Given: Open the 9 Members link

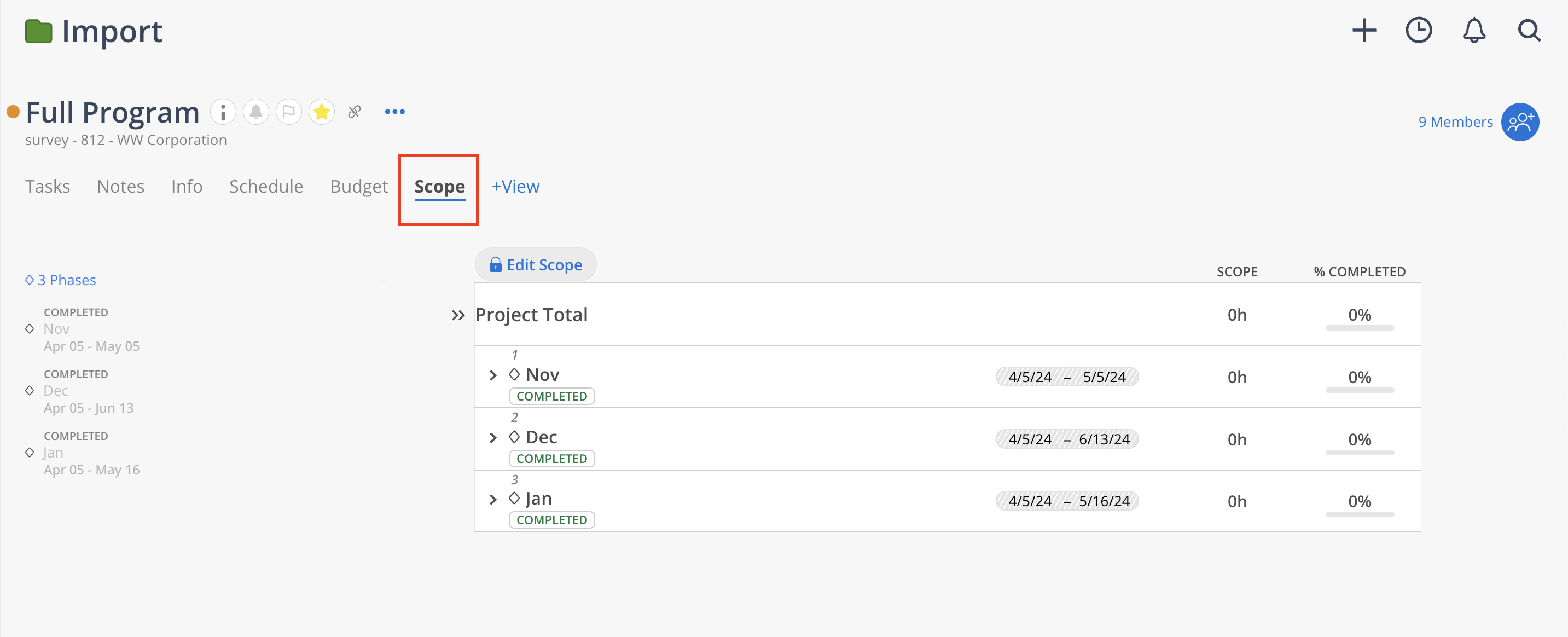Looking at the screenshot, I should pyautogui.click(x=1455, y=122).
